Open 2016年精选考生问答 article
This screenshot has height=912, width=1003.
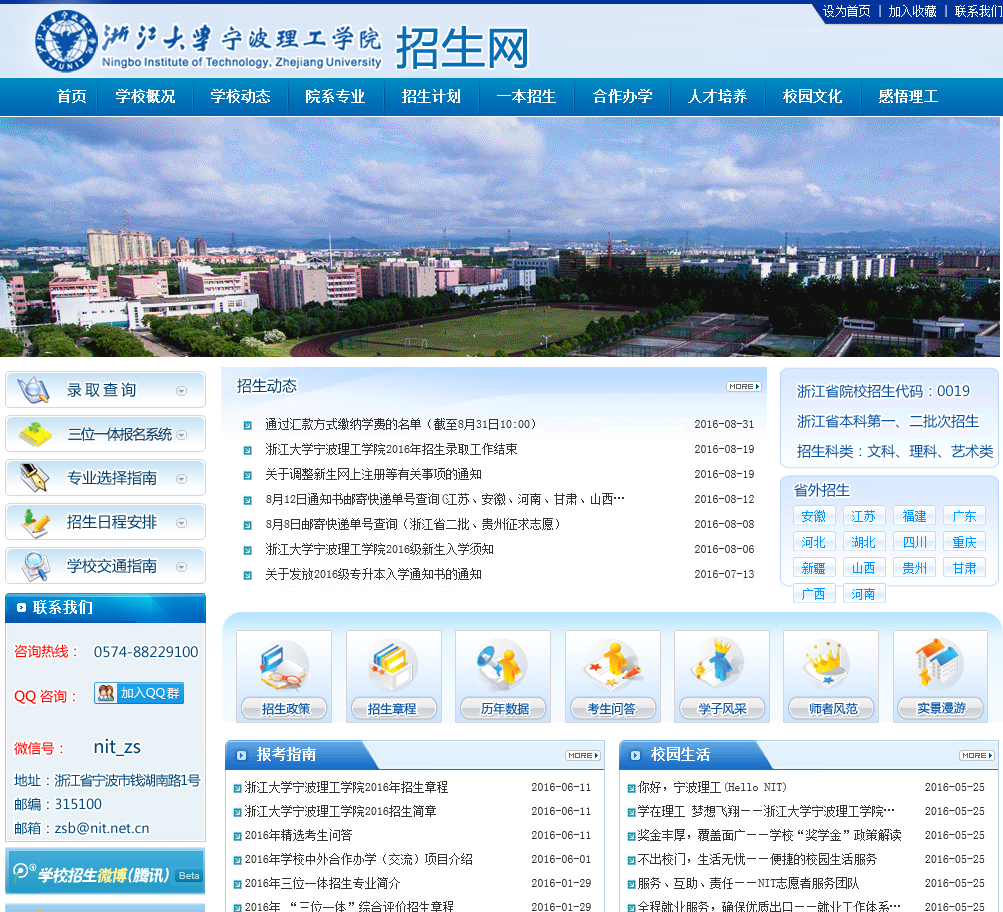tap(298, 835)
